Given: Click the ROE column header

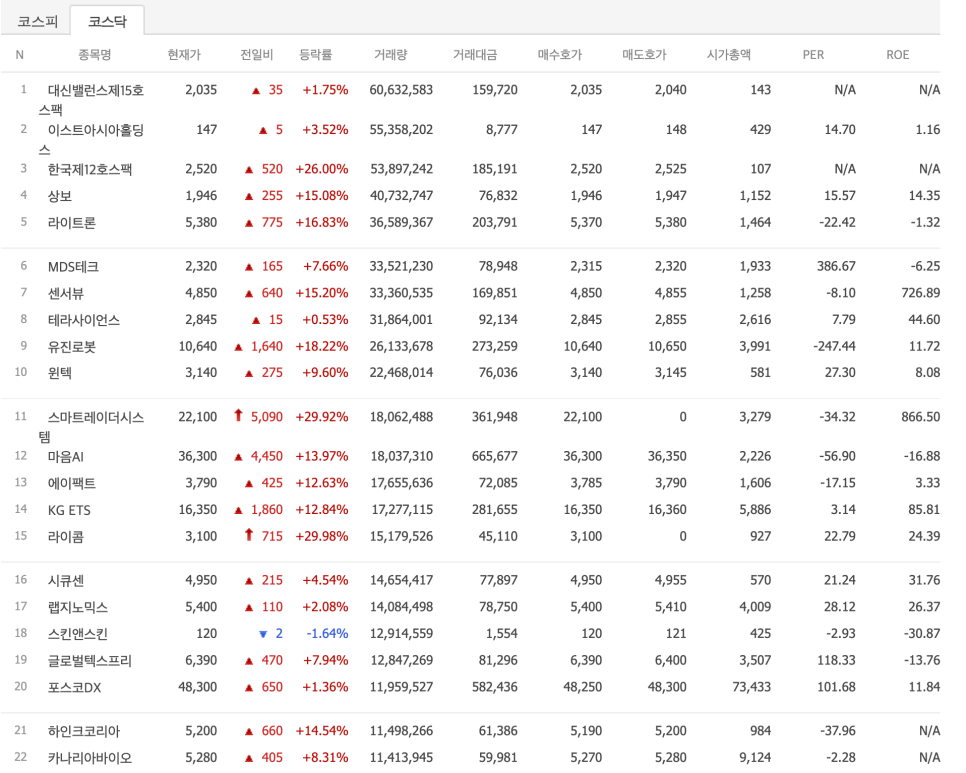Looking at the screenshot, I should point(898,55).
